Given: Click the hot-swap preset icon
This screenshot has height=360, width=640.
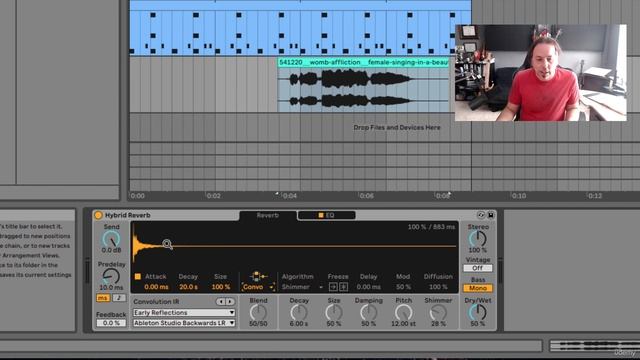Looking at the screenshot, I should coord(481,215).
